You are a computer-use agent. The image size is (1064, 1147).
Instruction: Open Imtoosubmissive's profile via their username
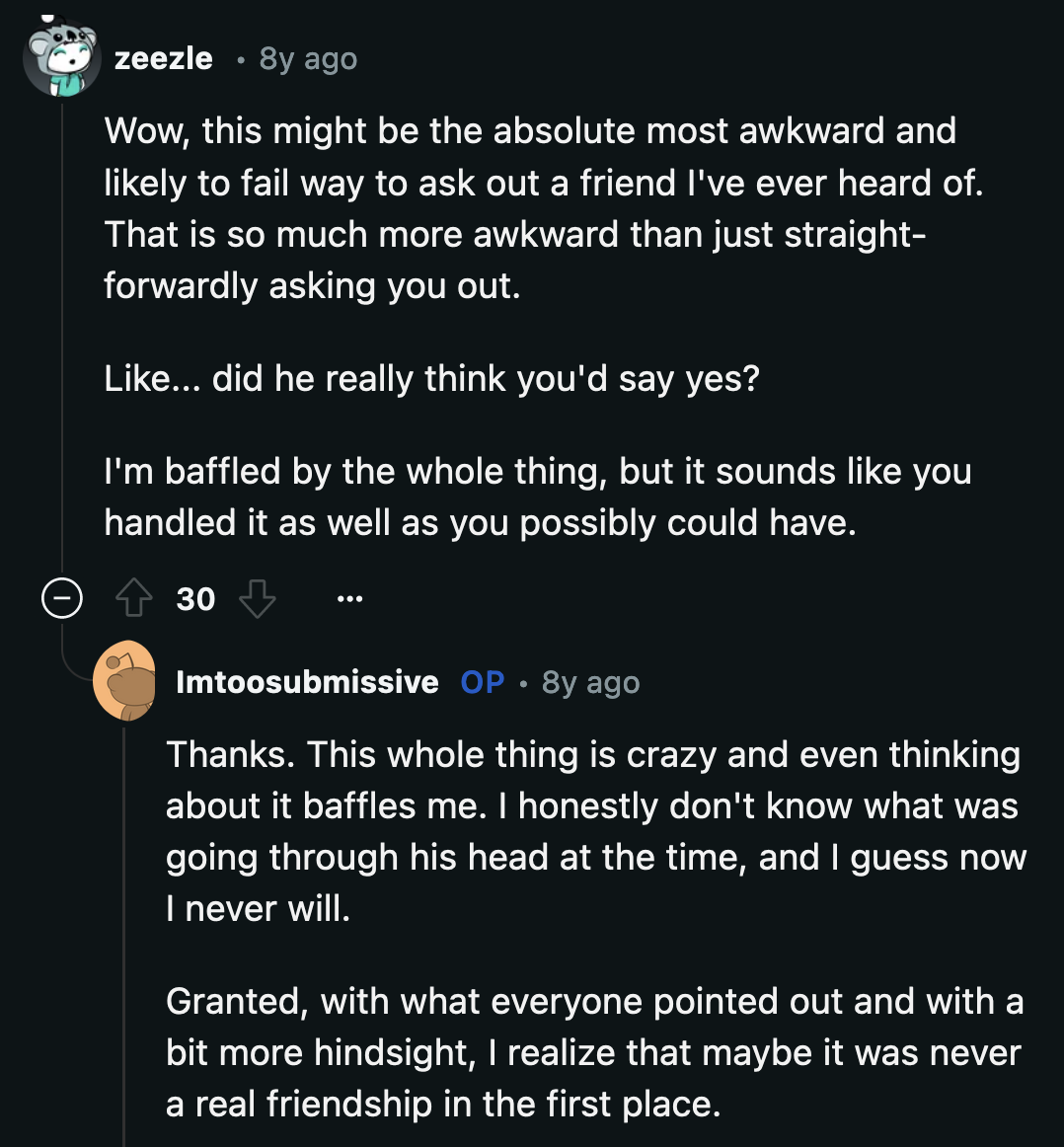click(x=306, y=682)
